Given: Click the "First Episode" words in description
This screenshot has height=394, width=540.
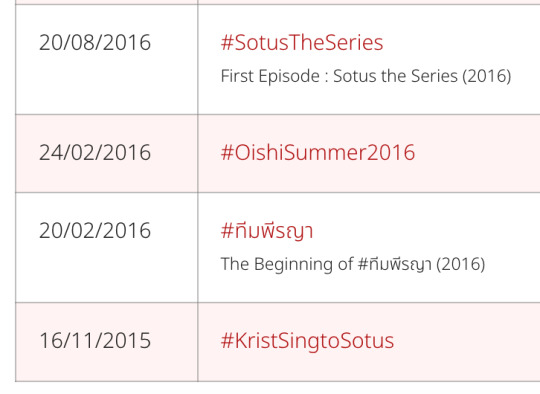Looking at the screenshot, I should pos(270,76).
